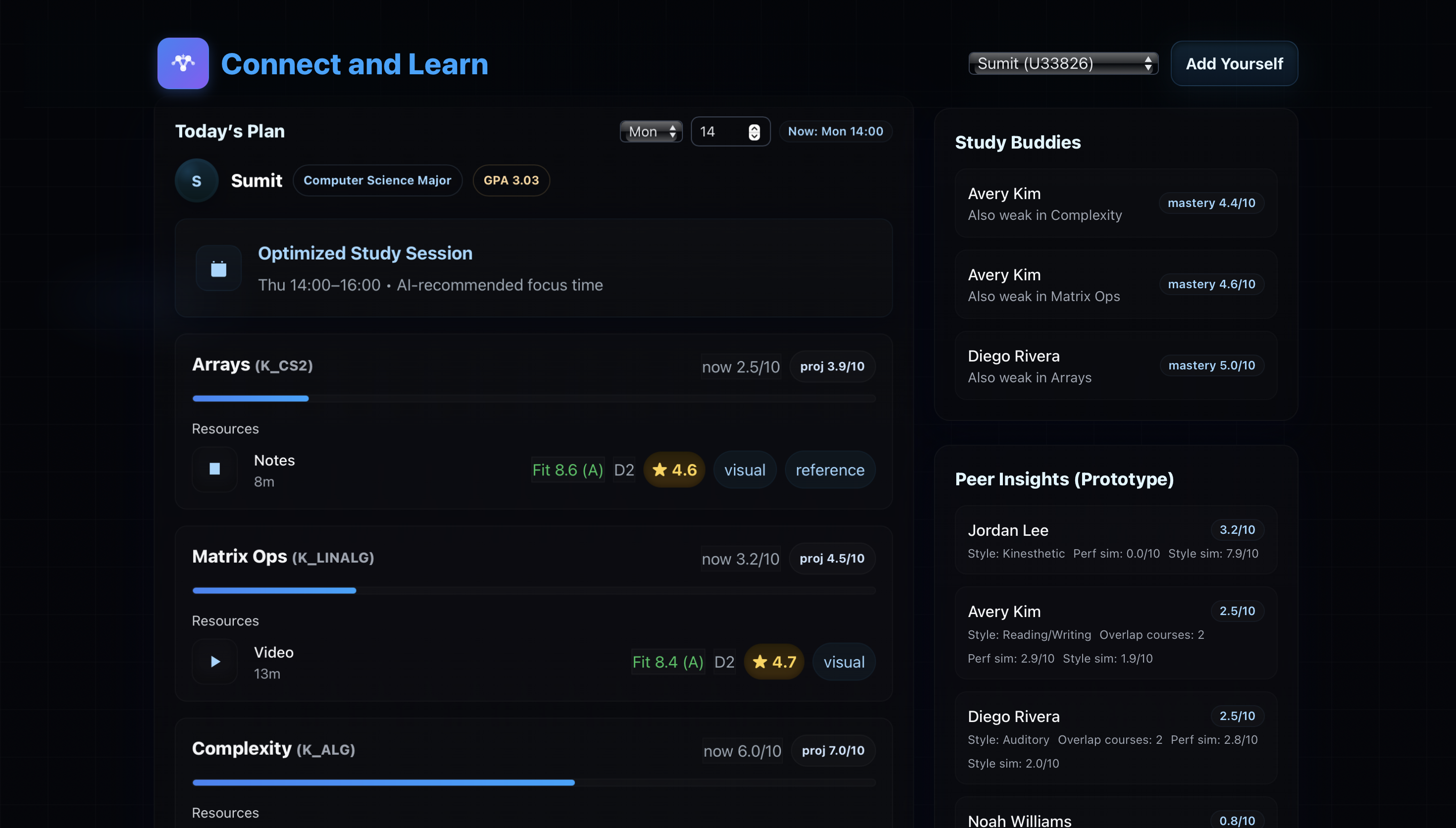1456x828 pixels.
Task: Click the Video play icon under Matrix Ops
Action: point(214,662)
